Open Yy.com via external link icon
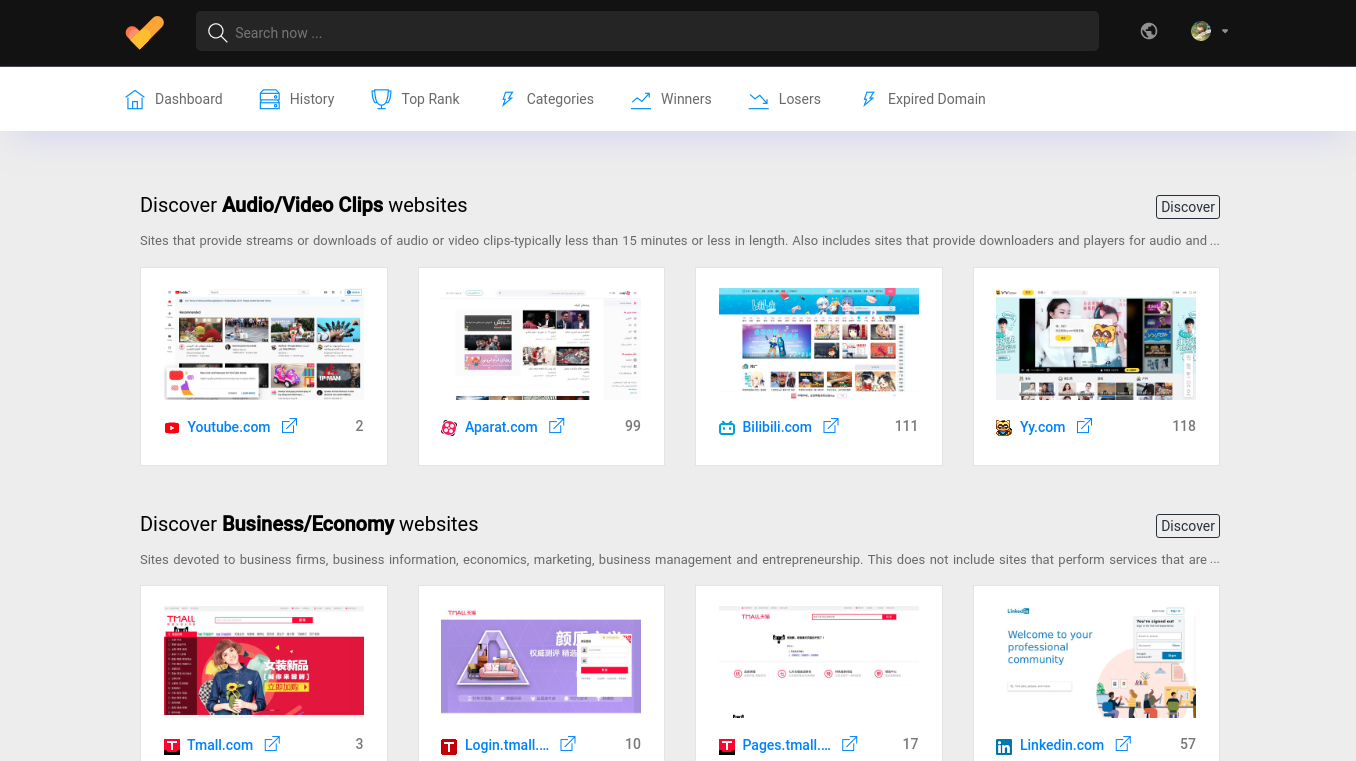Screen dimensions: 1356x761 pyautogui.click(x=1084, y=426)
